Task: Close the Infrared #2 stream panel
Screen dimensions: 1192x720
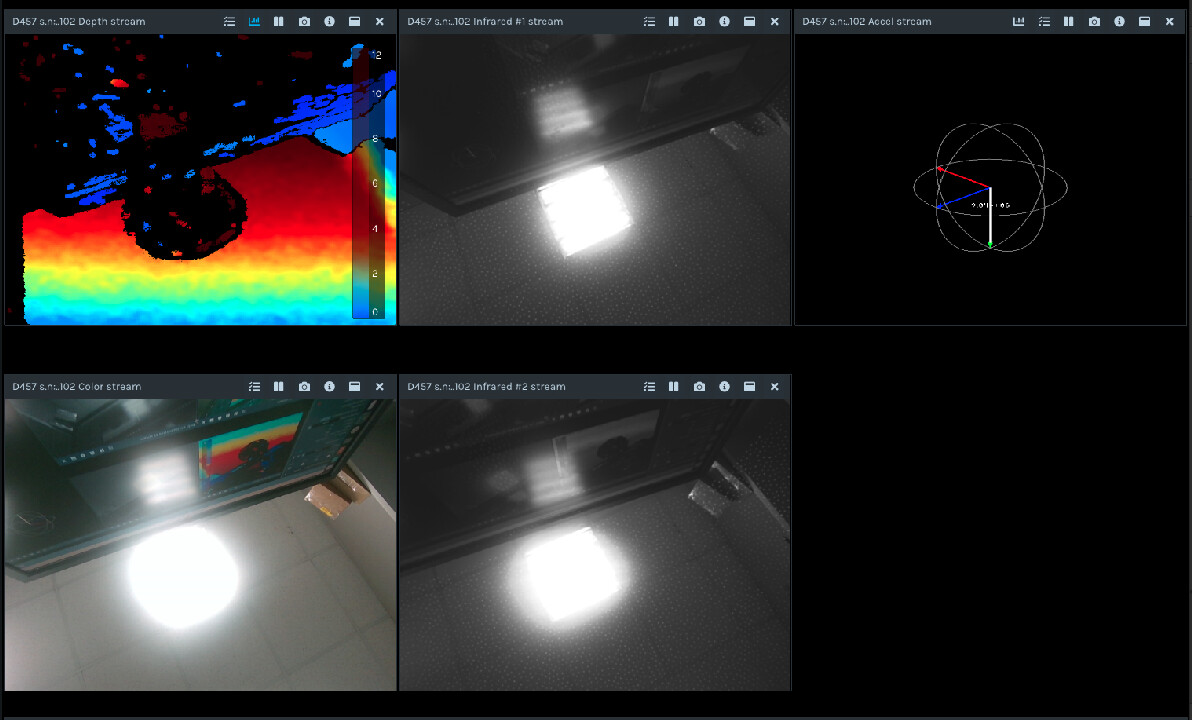Action: tap(775, 386)
